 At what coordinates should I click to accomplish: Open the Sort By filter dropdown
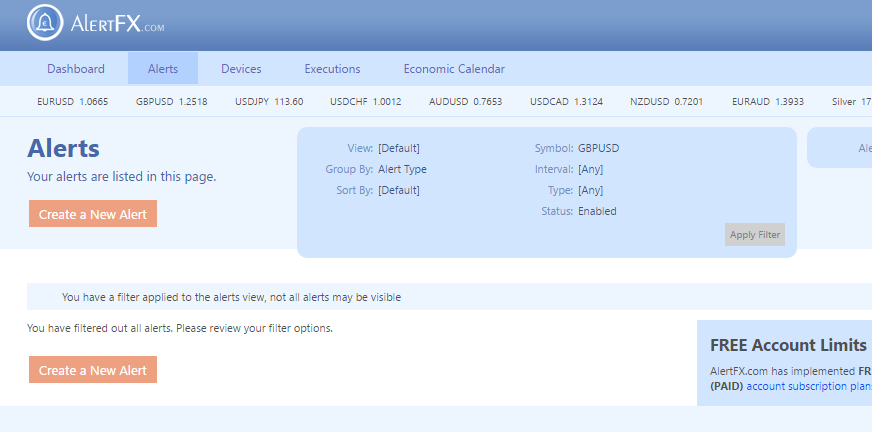click(x=399, y=190)
